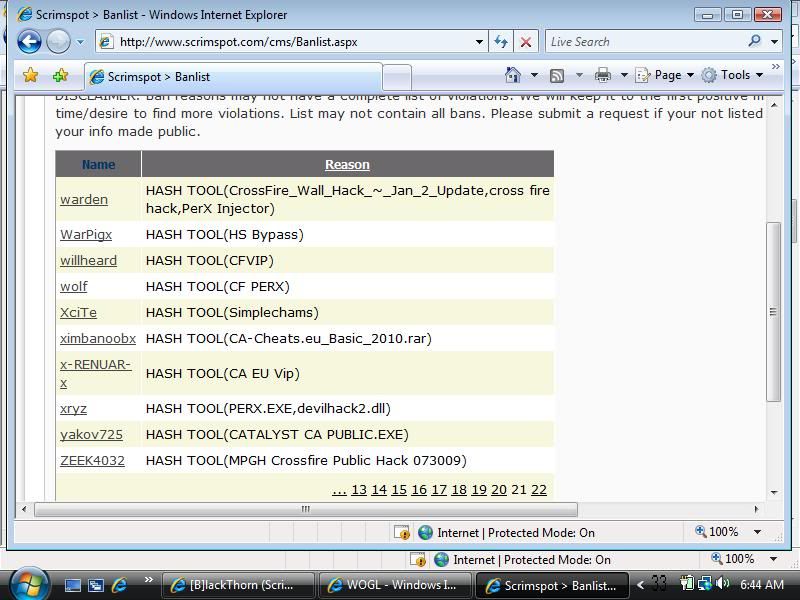
Task: Click the Home page icon
Action: click(x=513, y=75)
